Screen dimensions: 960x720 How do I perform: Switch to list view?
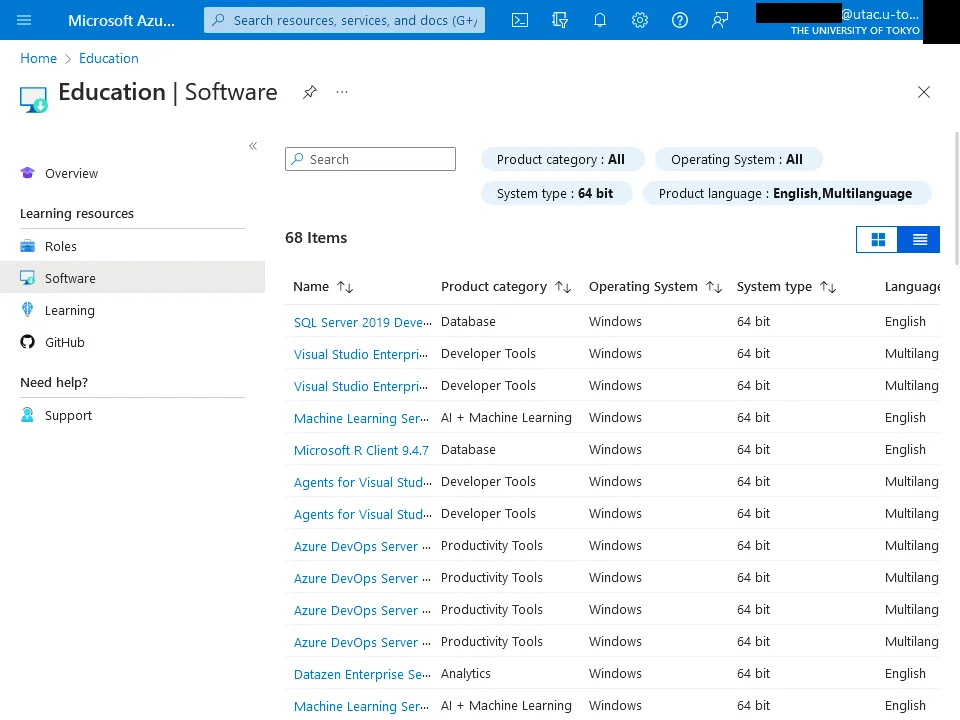pyautogui.click(x=920, y=239)
